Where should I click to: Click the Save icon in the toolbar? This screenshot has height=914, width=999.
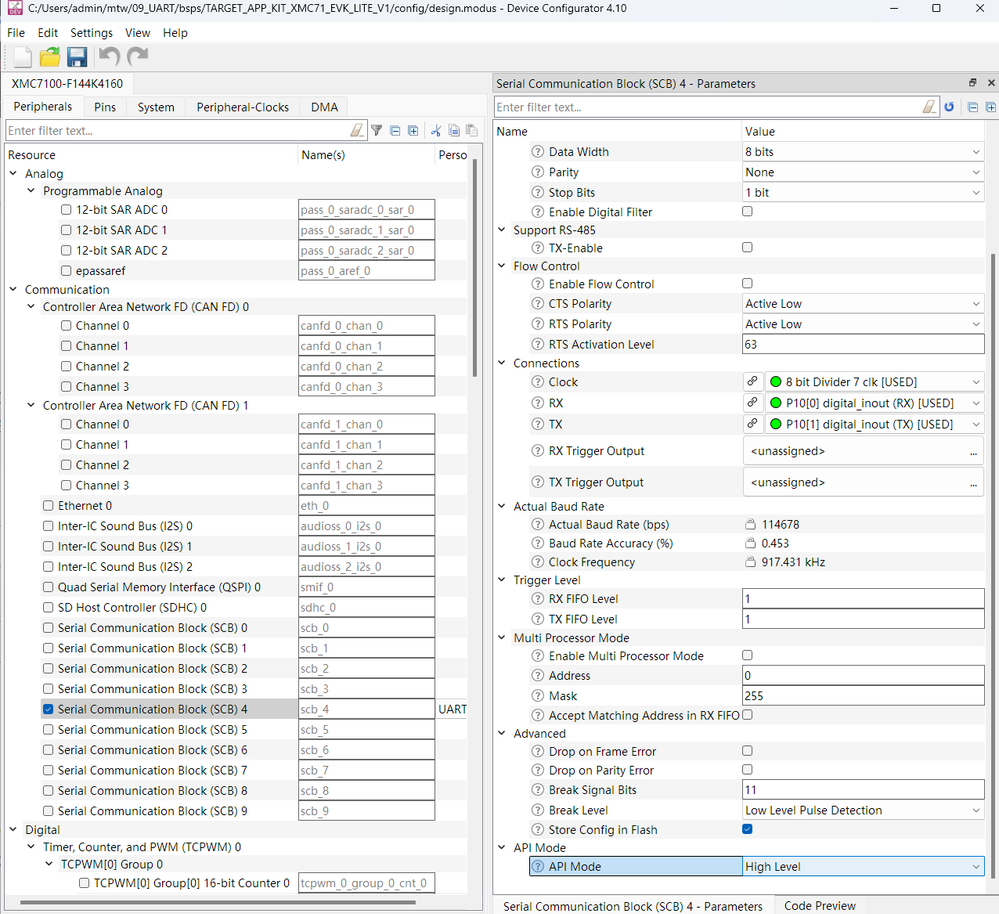tap(77, 56)
